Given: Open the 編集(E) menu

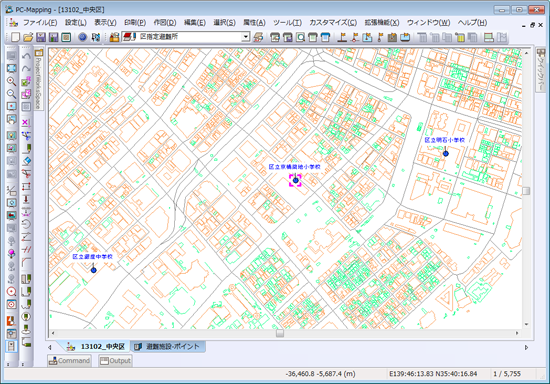Looking at the screenshot, I should [195, 23].
